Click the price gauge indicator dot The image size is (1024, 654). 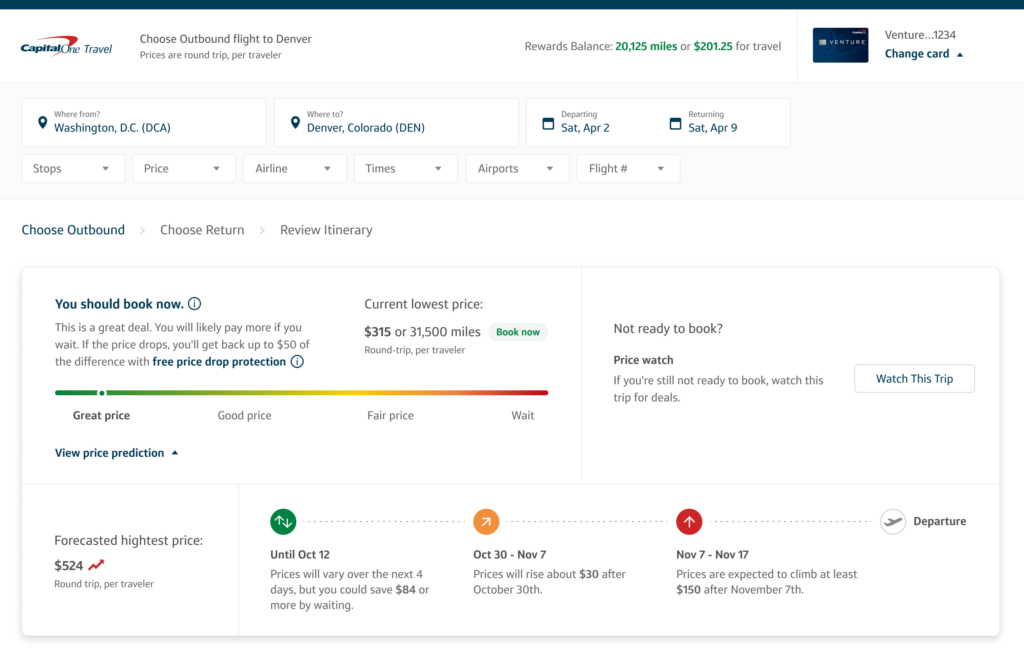(x=101, y=393)
